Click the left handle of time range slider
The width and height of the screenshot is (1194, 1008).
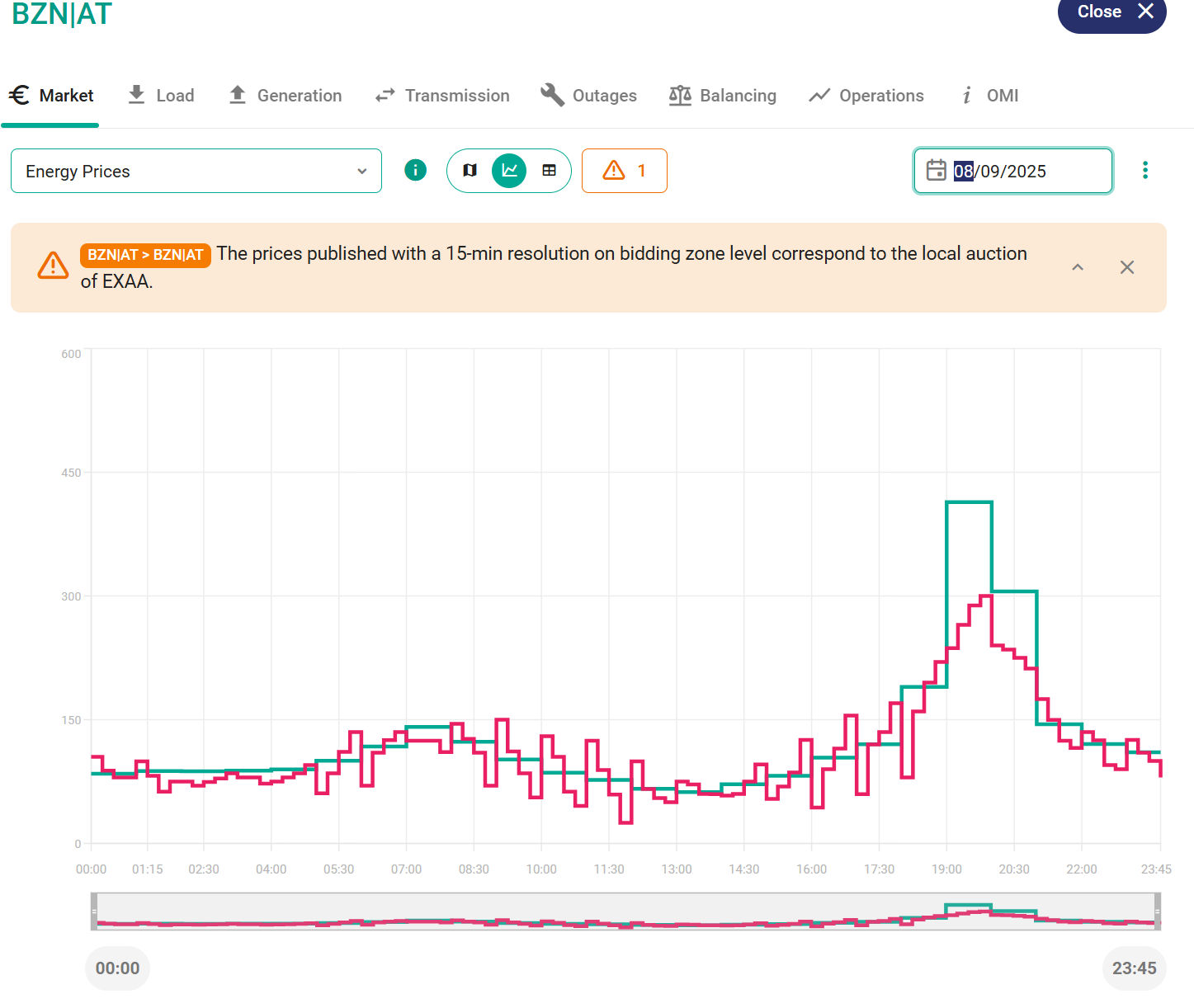click(x=94, y=911)
